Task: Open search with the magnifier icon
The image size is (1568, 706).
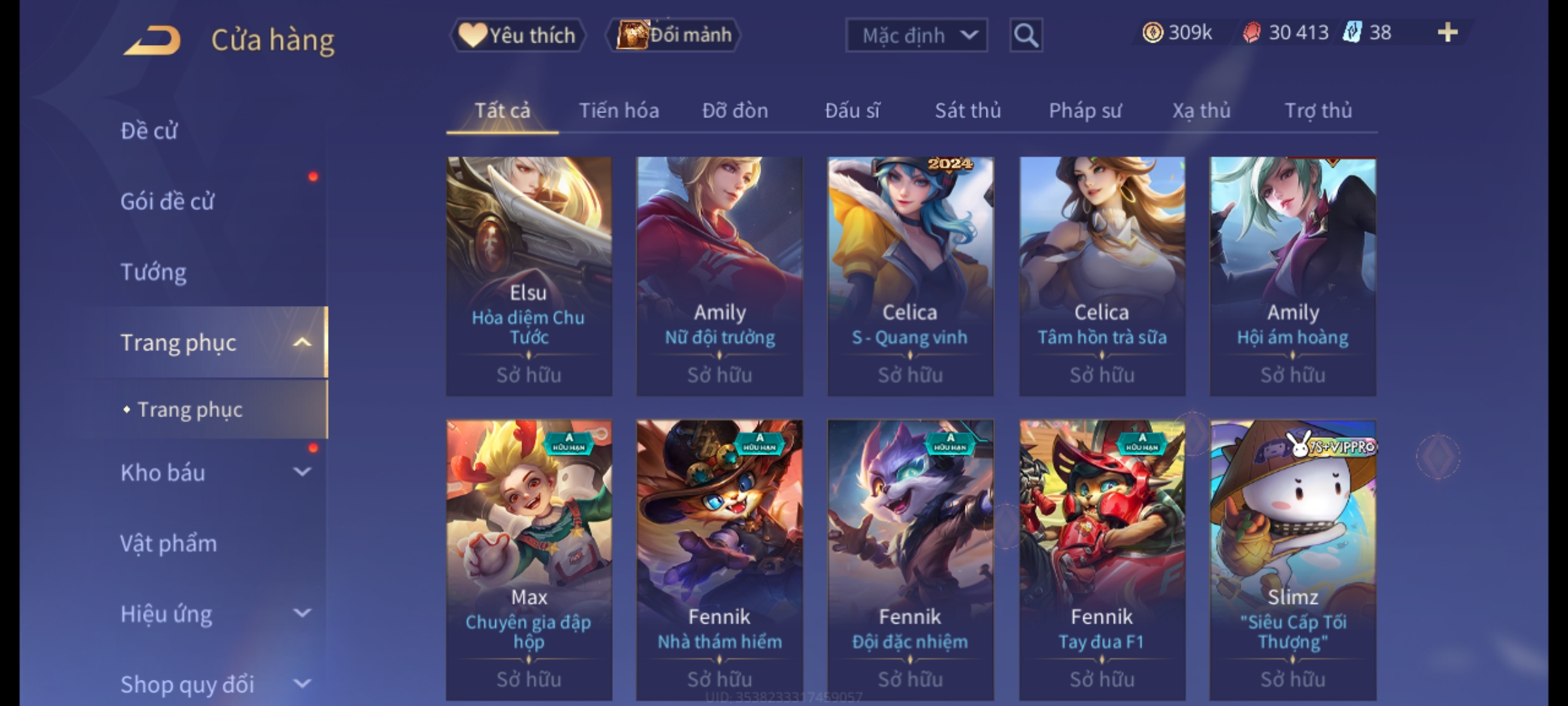Action: (x=1026, y=35)
